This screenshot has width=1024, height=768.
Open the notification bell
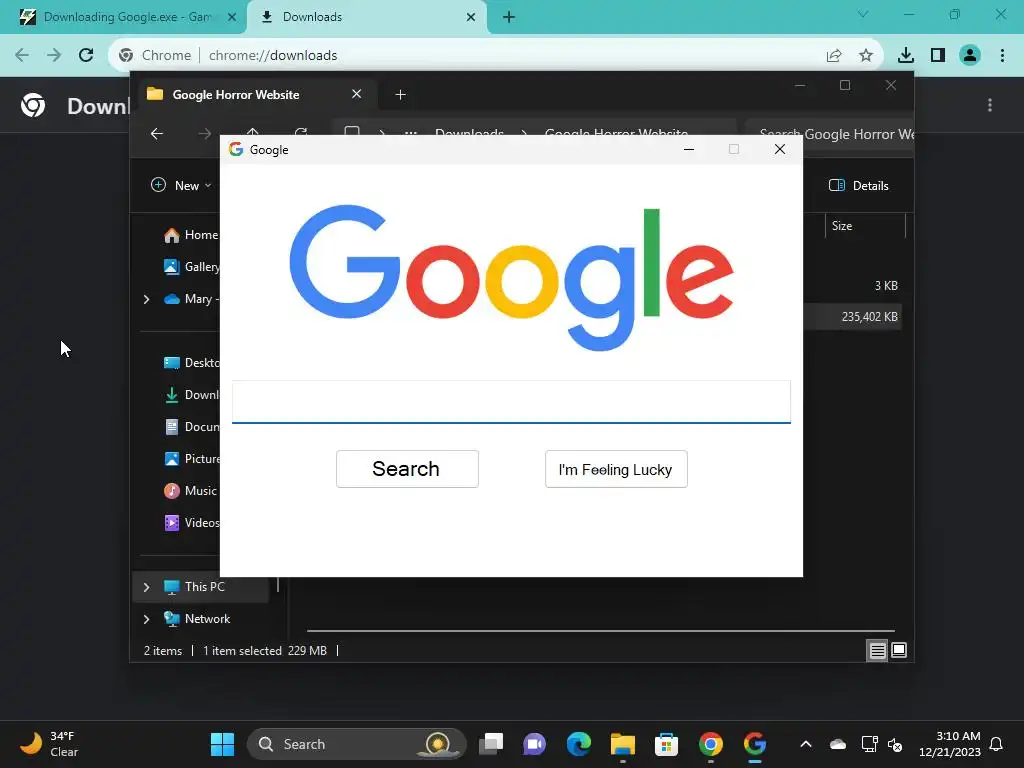point(996,744)
